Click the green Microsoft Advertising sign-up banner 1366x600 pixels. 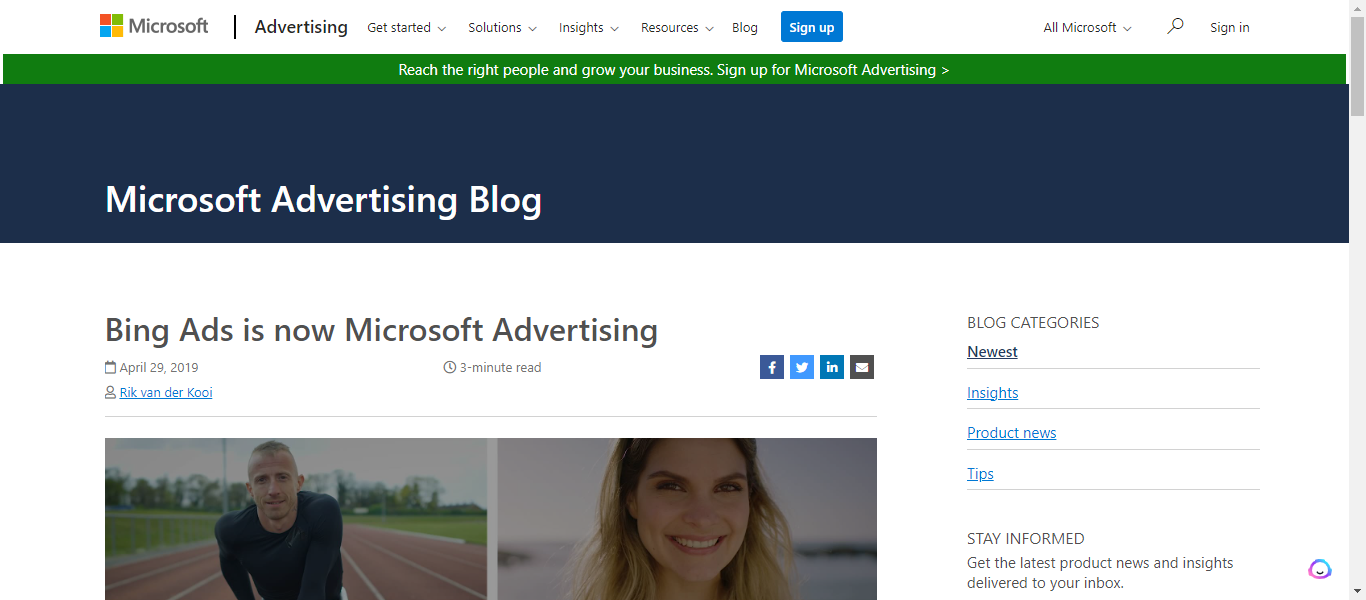pos(674,69)
